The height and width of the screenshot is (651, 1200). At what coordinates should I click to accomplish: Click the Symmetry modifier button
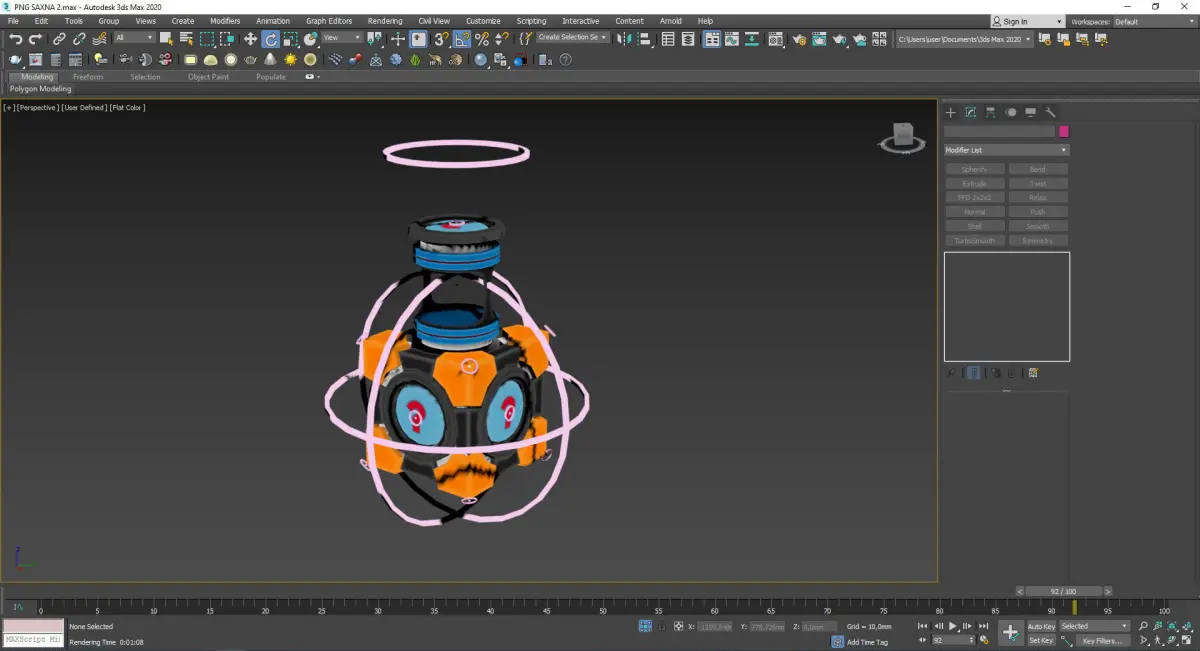coord(1038,241)
